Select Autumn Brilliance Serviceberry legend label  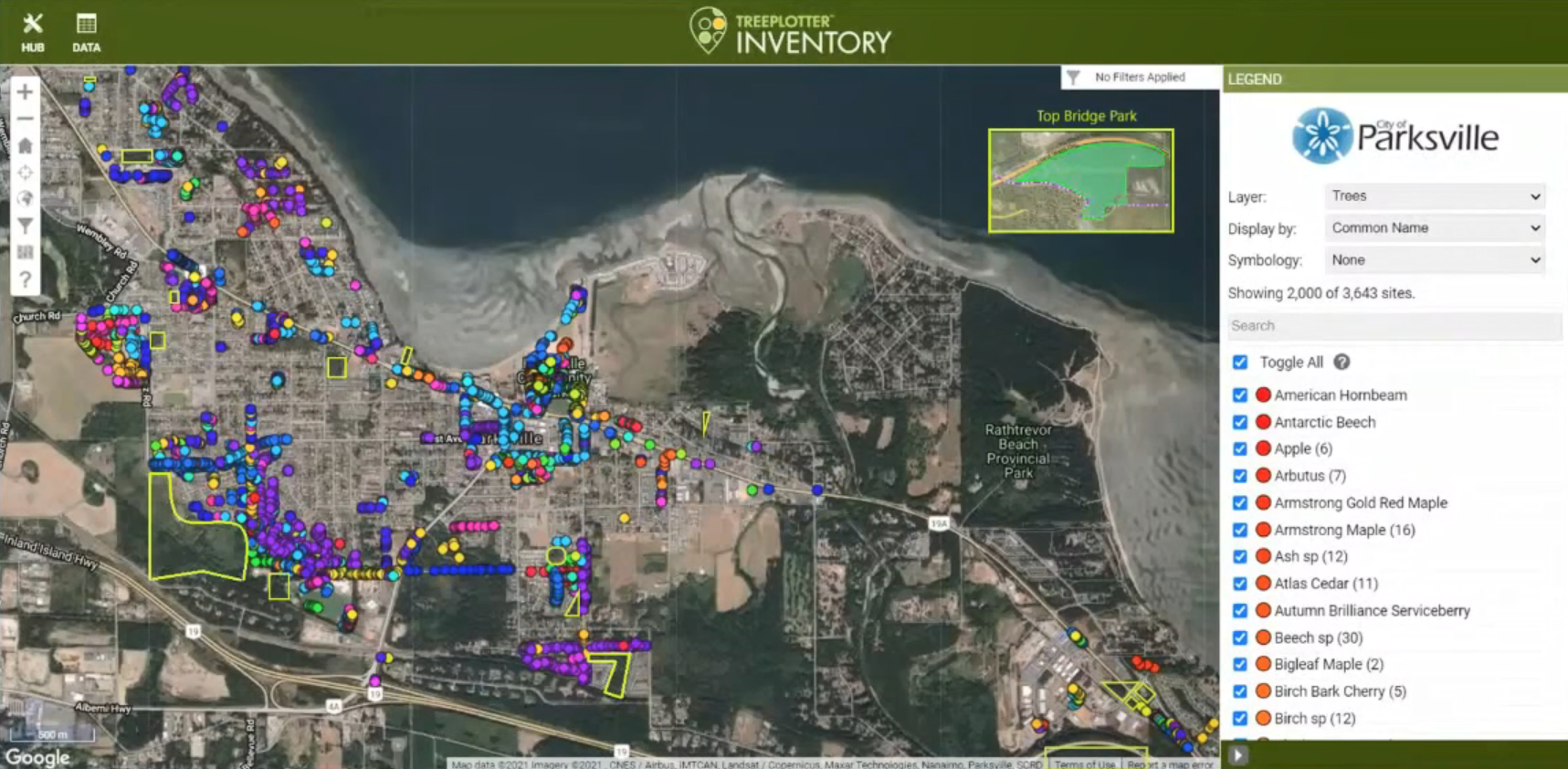(1372, 610)
